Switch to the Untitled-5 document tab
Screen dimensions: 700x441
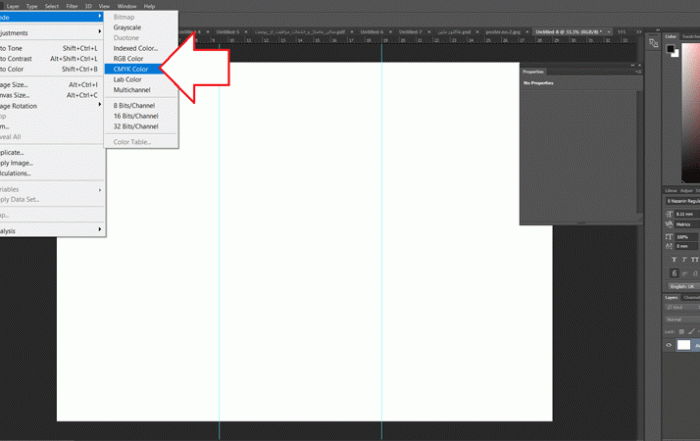[228, 32]
